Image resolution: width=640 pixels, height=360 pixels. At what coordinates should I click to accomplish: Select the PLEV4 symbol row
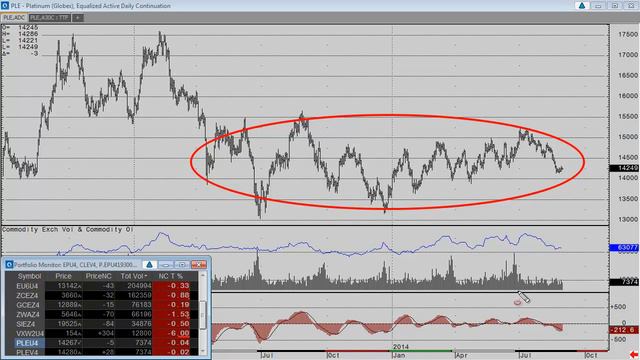tap(27, 352)
